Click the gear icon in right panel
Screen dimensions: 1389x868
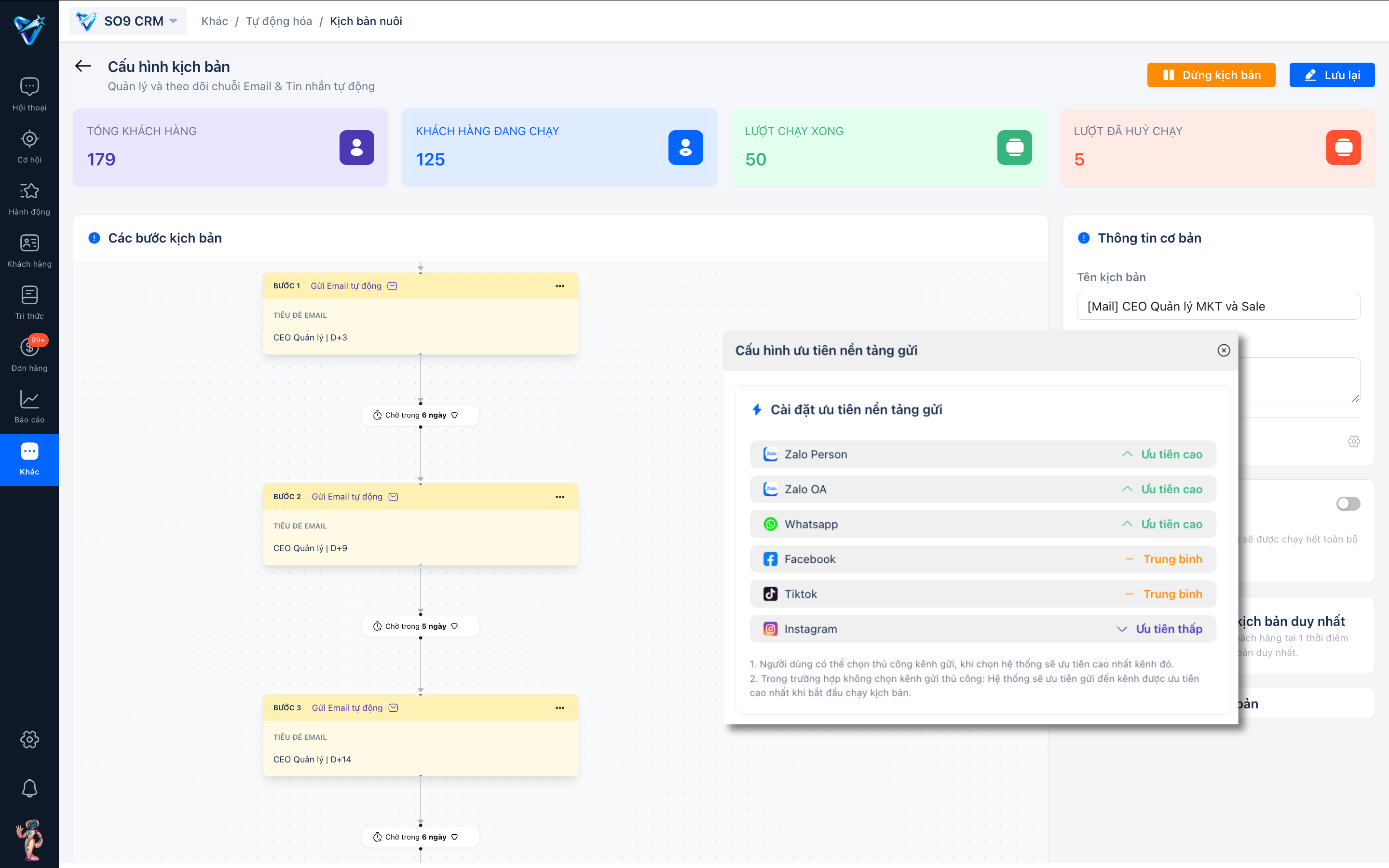1353,441
